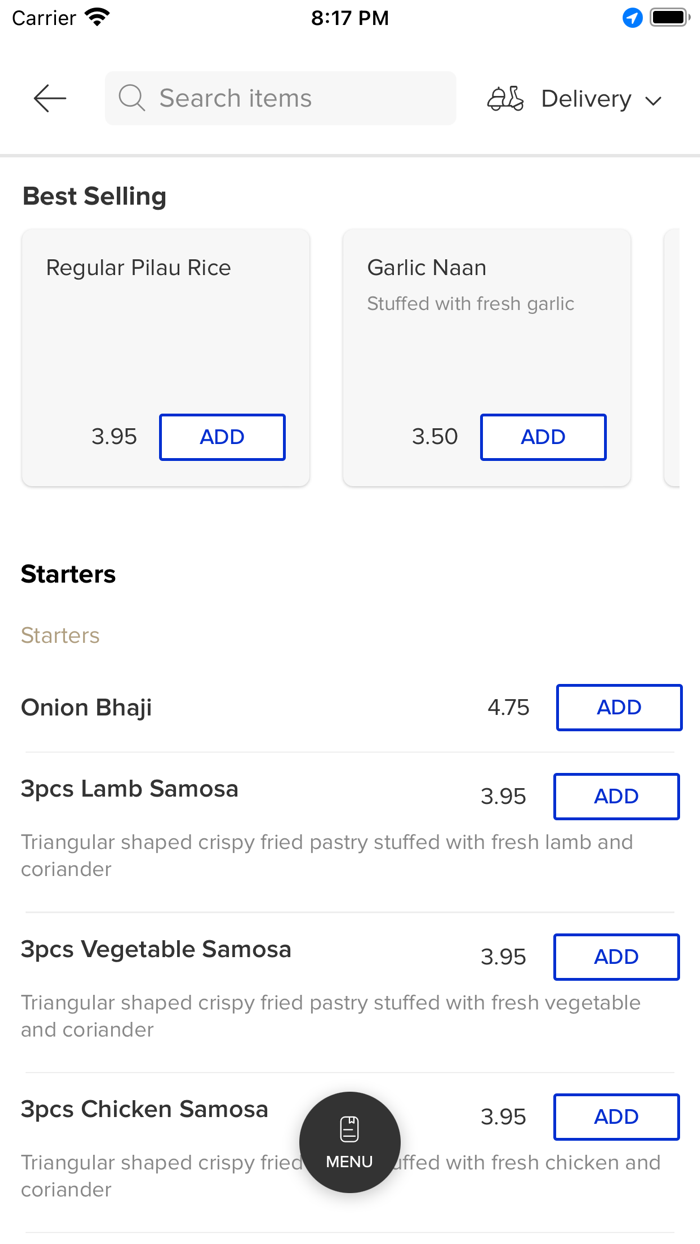Add Regular Pilau Rice to order
Image resolution: width=700 pixels, height=1244 pixels.
click(x=222, y=437)
